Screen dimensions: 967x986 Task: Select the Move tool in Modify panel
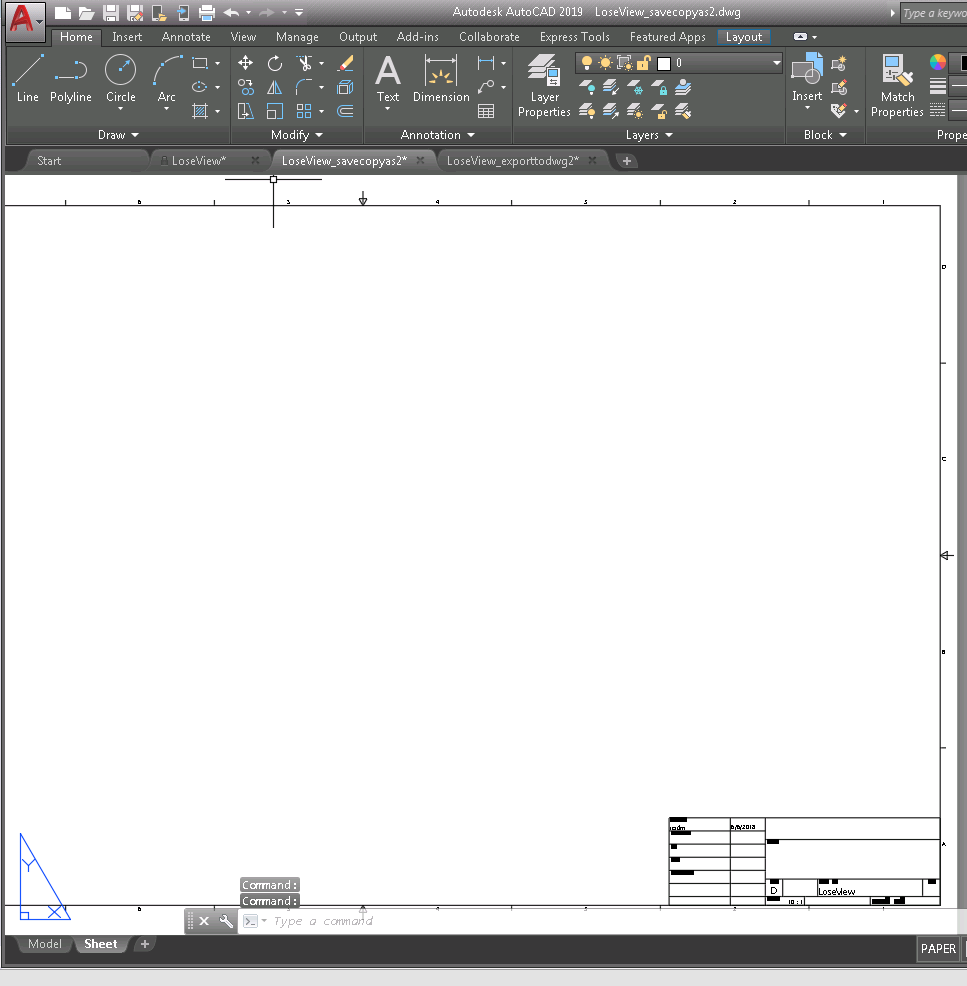pos(245,62)
